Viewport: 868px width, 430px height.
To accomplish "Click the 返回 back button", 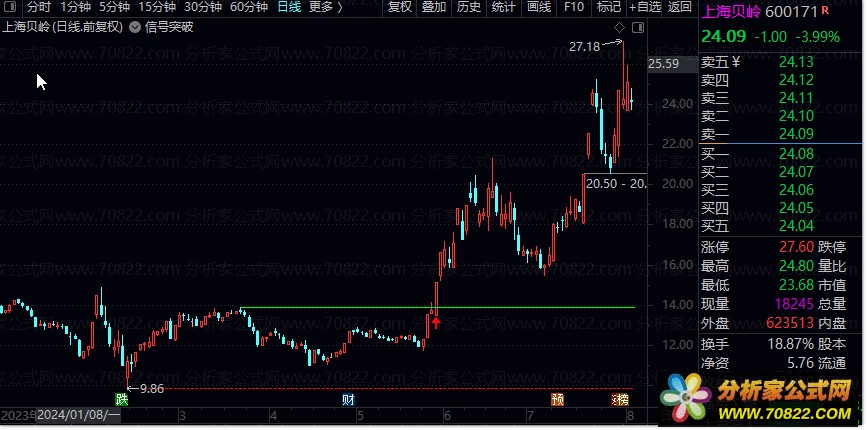I will (680, 7).
